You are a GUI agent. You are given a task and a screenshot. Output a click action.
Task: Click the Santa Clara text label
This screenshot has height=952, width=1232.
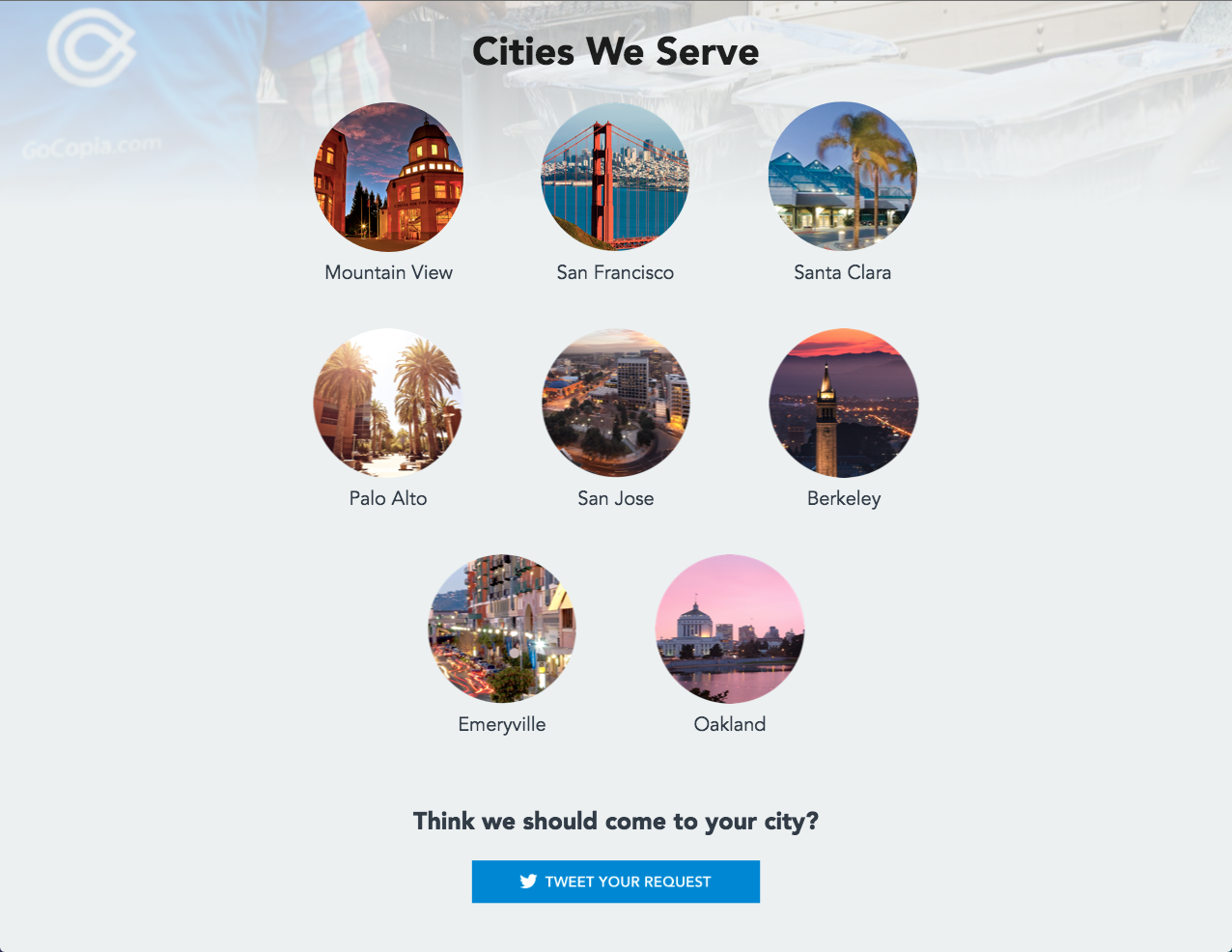pos(843,272)
